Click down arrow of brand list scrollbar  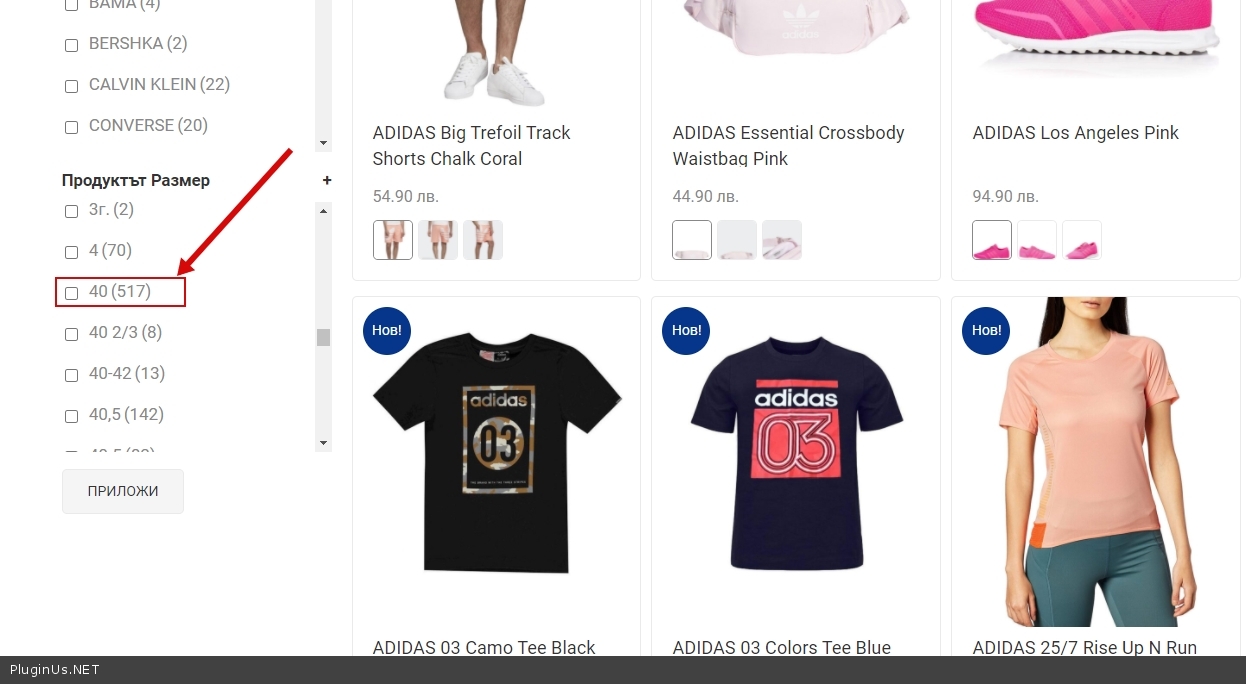pyautogui.click(x=323, y=143)
